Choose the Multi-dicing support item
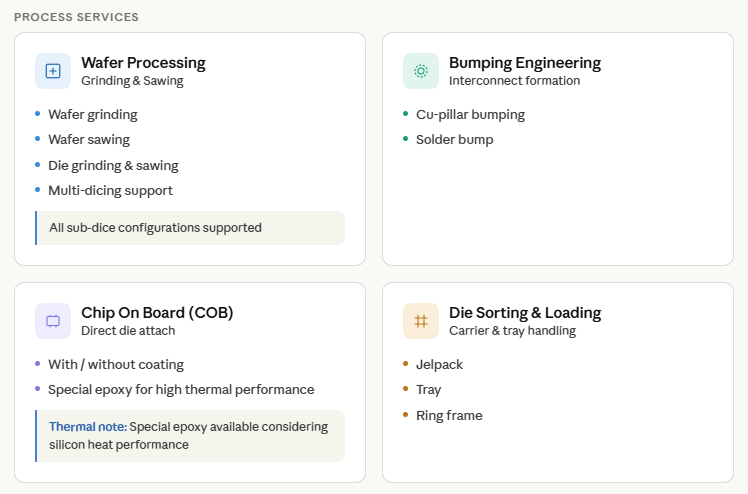This screenshot has height=494, width=748. coord(110,190)
